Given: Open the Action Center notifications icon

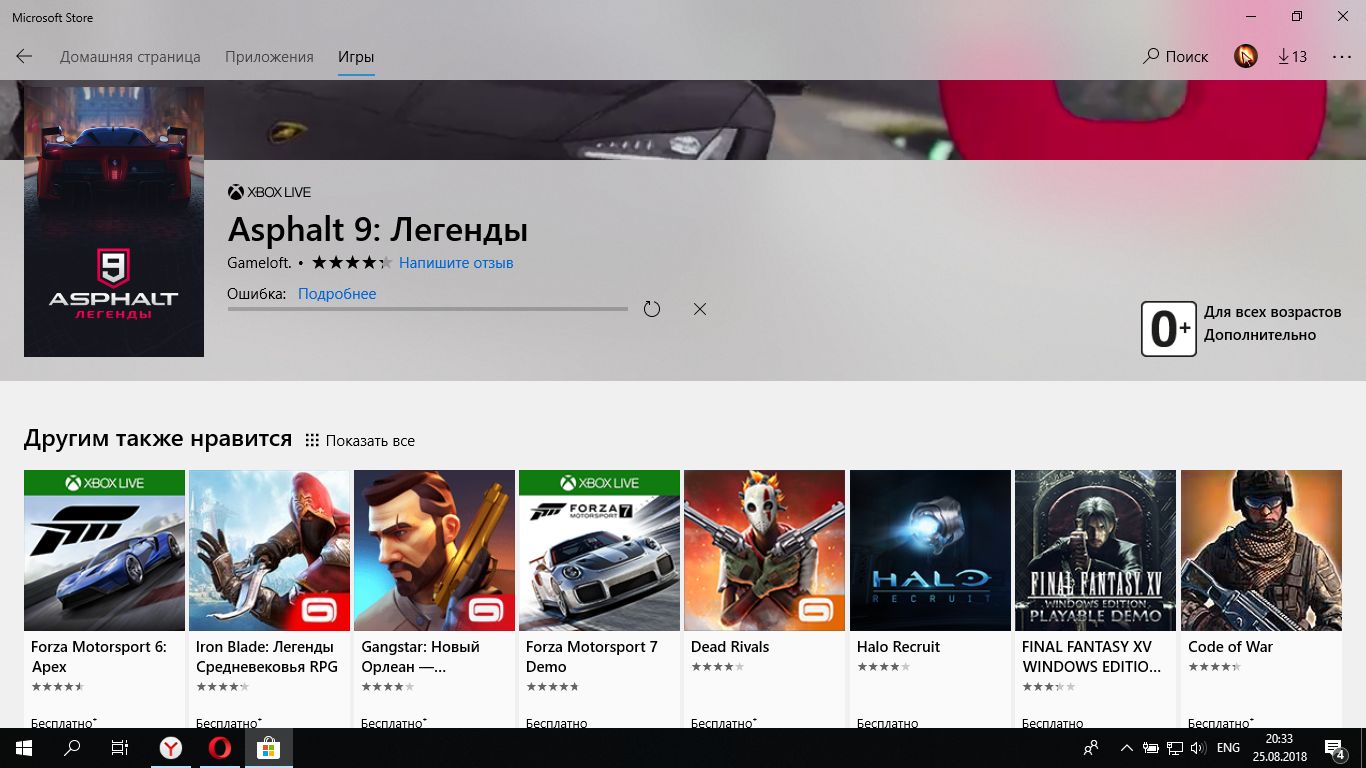Looking at the screenshot, I should coord(1335,748).
